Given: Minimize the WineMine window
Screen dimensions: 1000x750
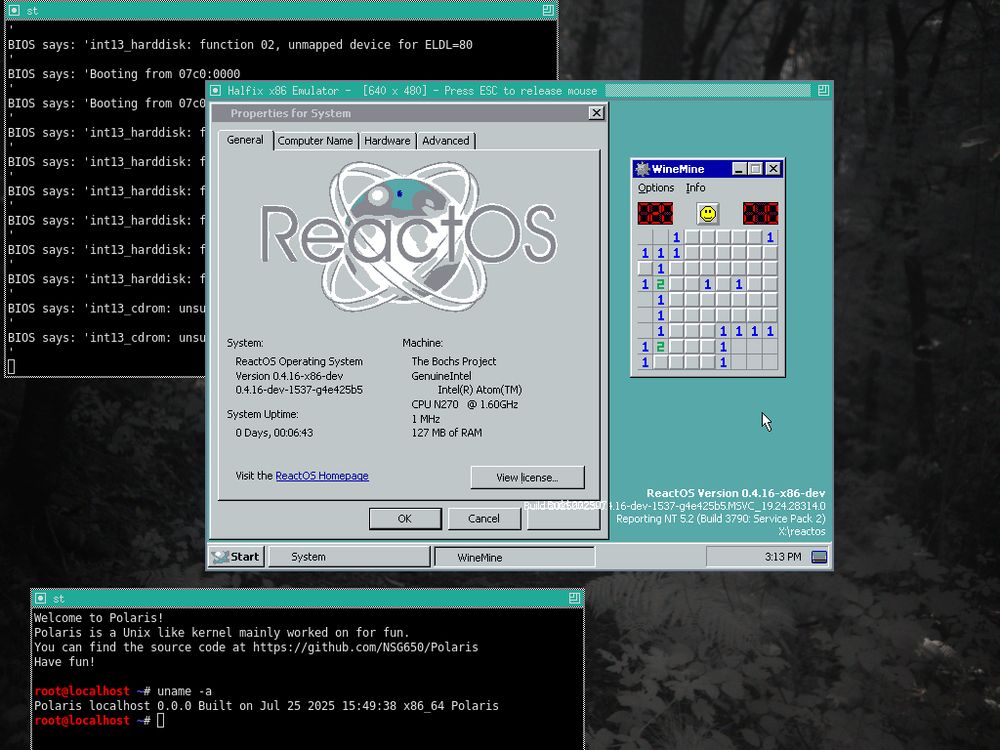Looking at the screenshot, I should pos(739,169).
